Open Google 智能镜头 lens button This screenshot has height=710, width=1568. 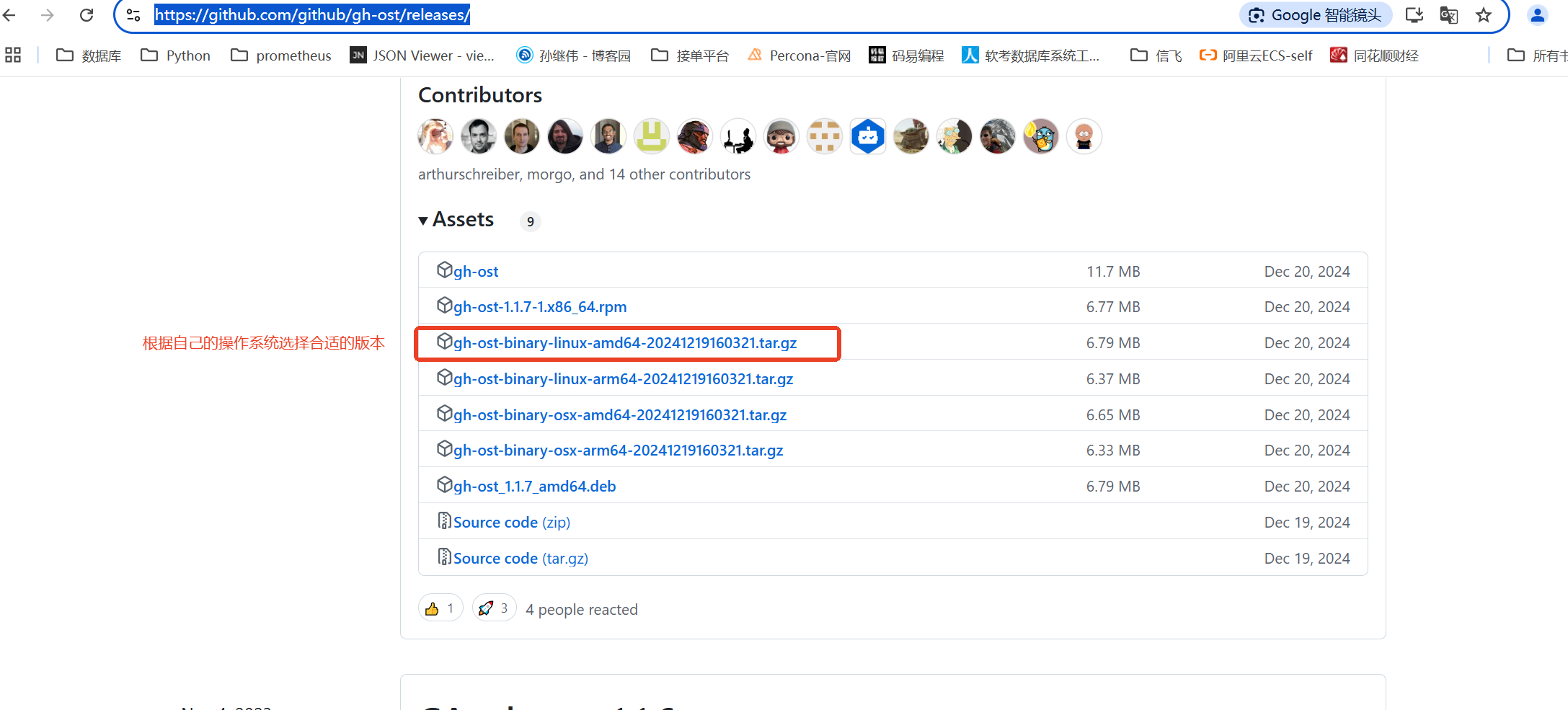pos(1316,15)
